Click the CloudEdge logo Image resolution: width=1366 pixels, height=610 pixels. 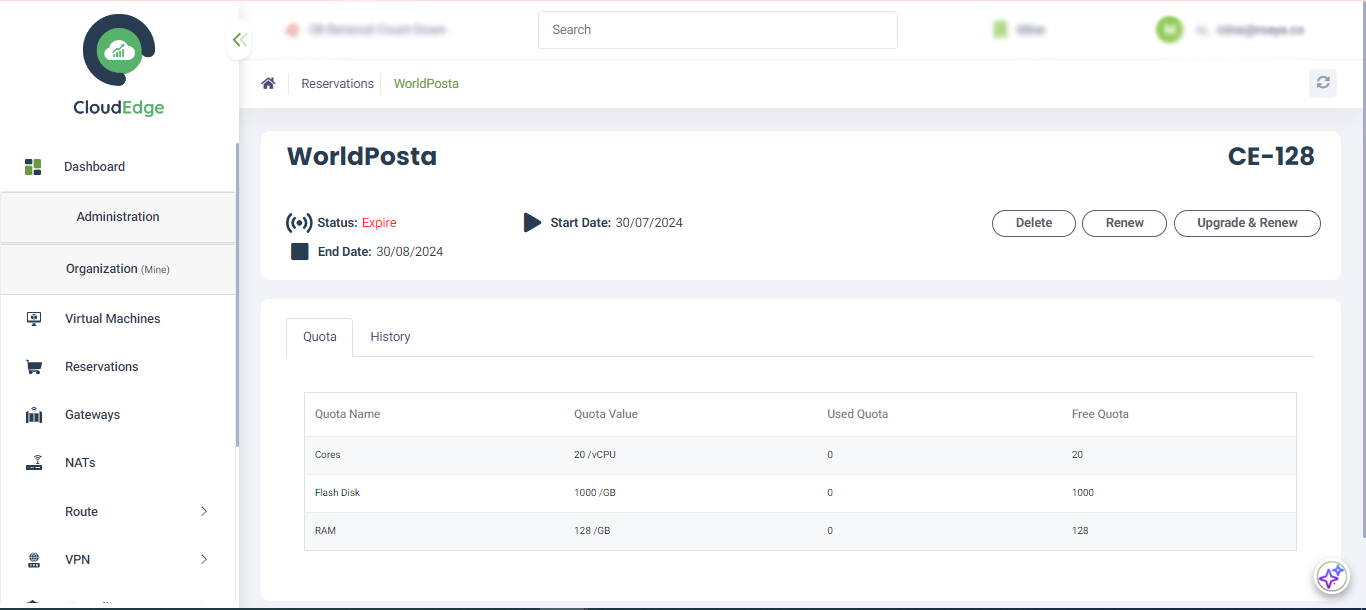(x=119, y=66)
